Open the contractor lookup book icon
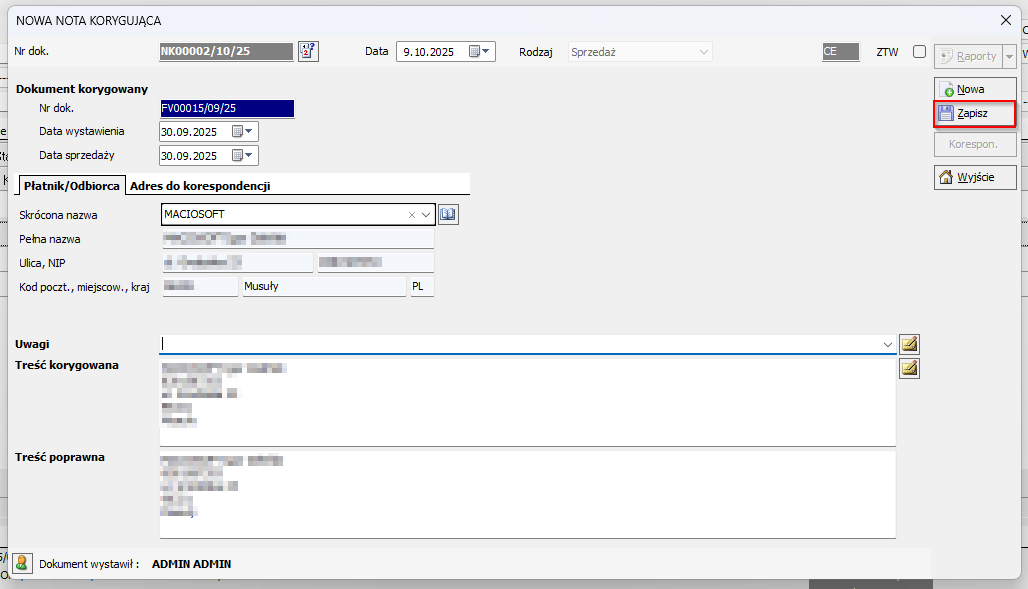 [448, 214]
